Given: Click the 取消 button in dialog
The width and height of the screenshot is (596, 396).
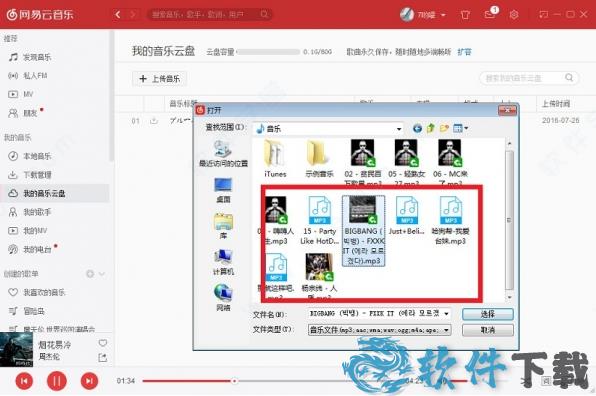Looking at the screenshot, I should tap(488, 330).
